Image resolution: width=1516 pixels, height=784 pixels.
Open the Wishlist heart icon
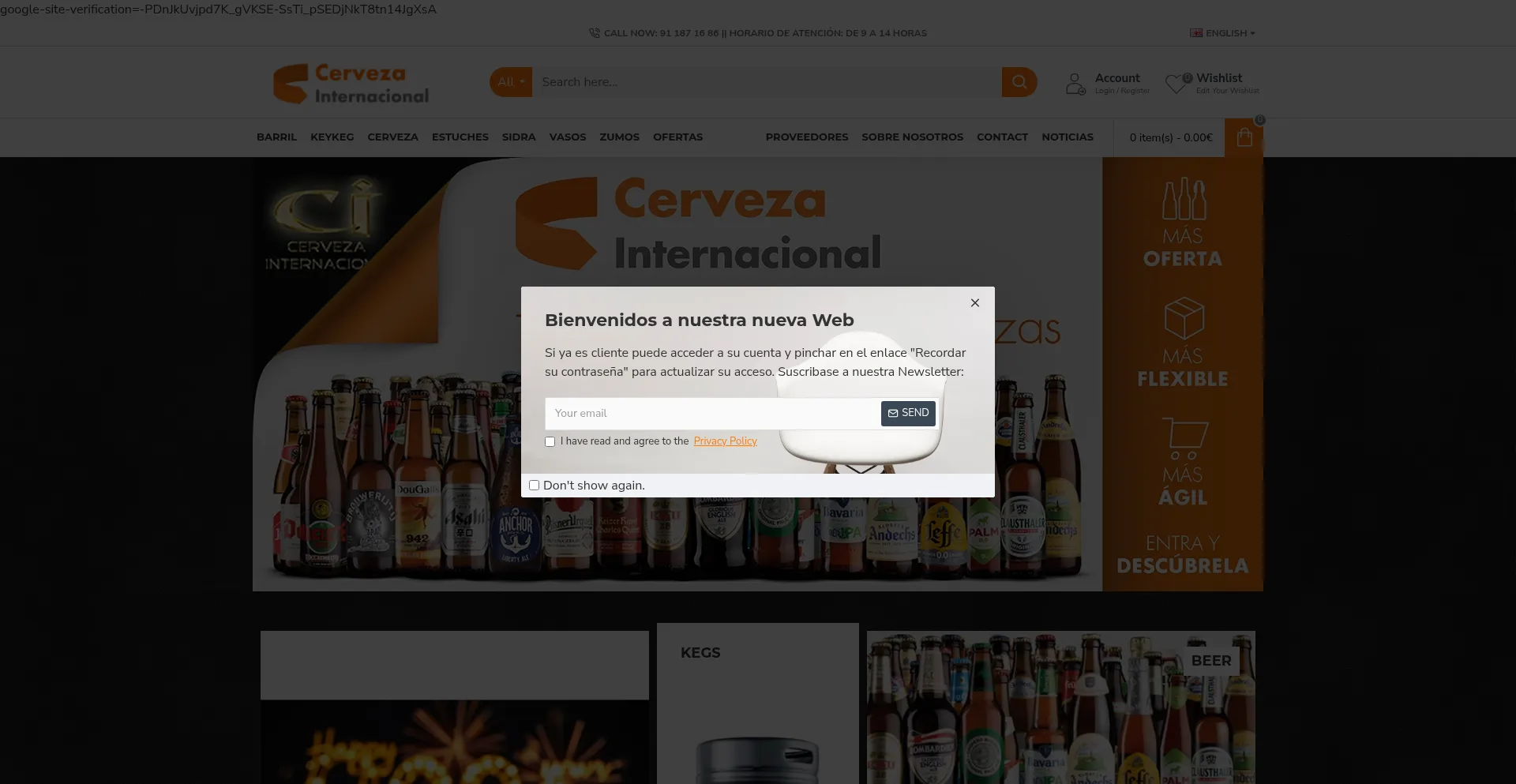pos(1176,84)
